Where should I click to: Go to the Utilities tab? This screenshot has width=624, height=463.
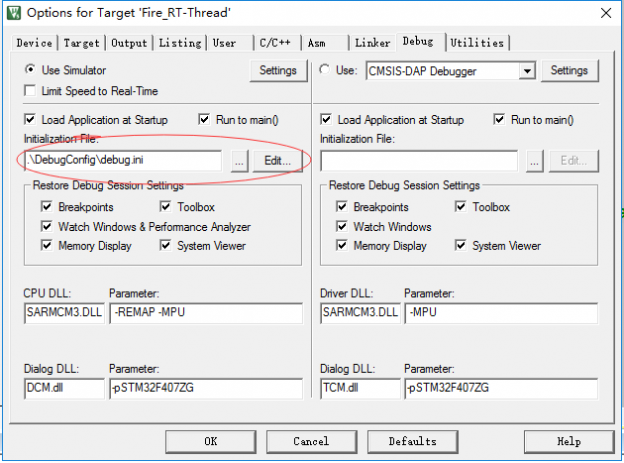(476, 43)
